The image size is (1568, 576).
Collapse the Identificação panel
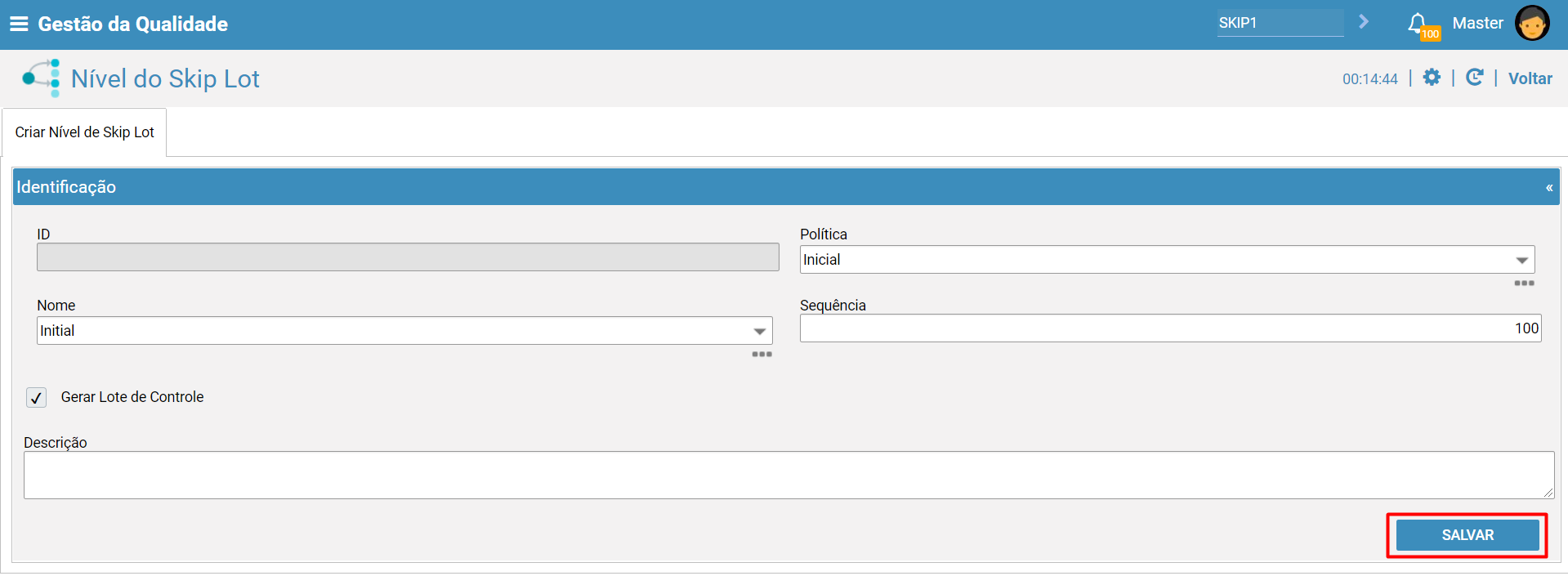pyautogui.click(x=1548, y=188)
